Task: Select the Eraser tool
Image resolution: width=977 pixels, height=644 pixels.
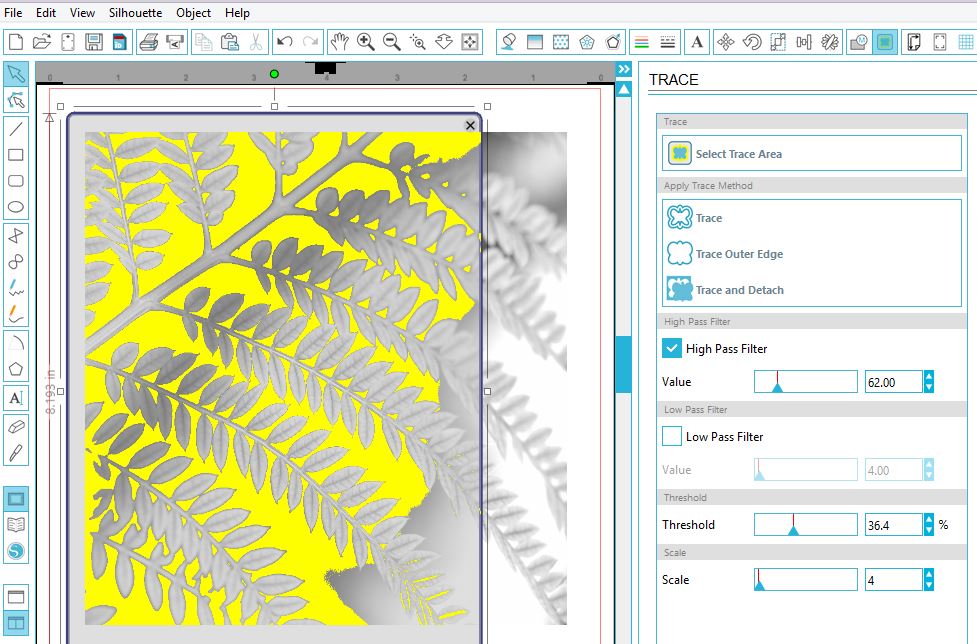Action: 16,427
